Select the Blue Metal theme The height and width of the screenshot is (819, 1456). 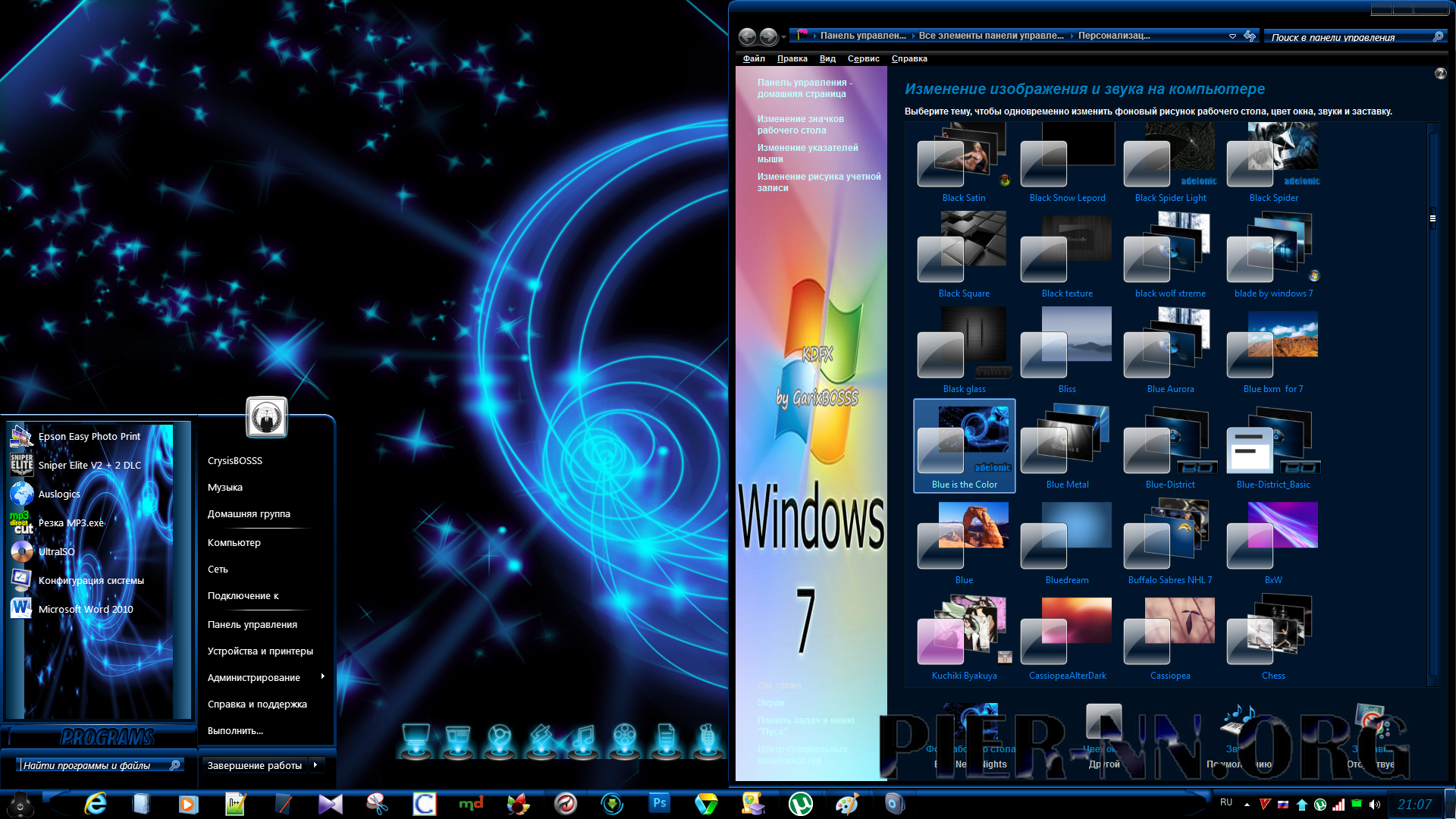pyautogui.click(x=1067, y=447)
